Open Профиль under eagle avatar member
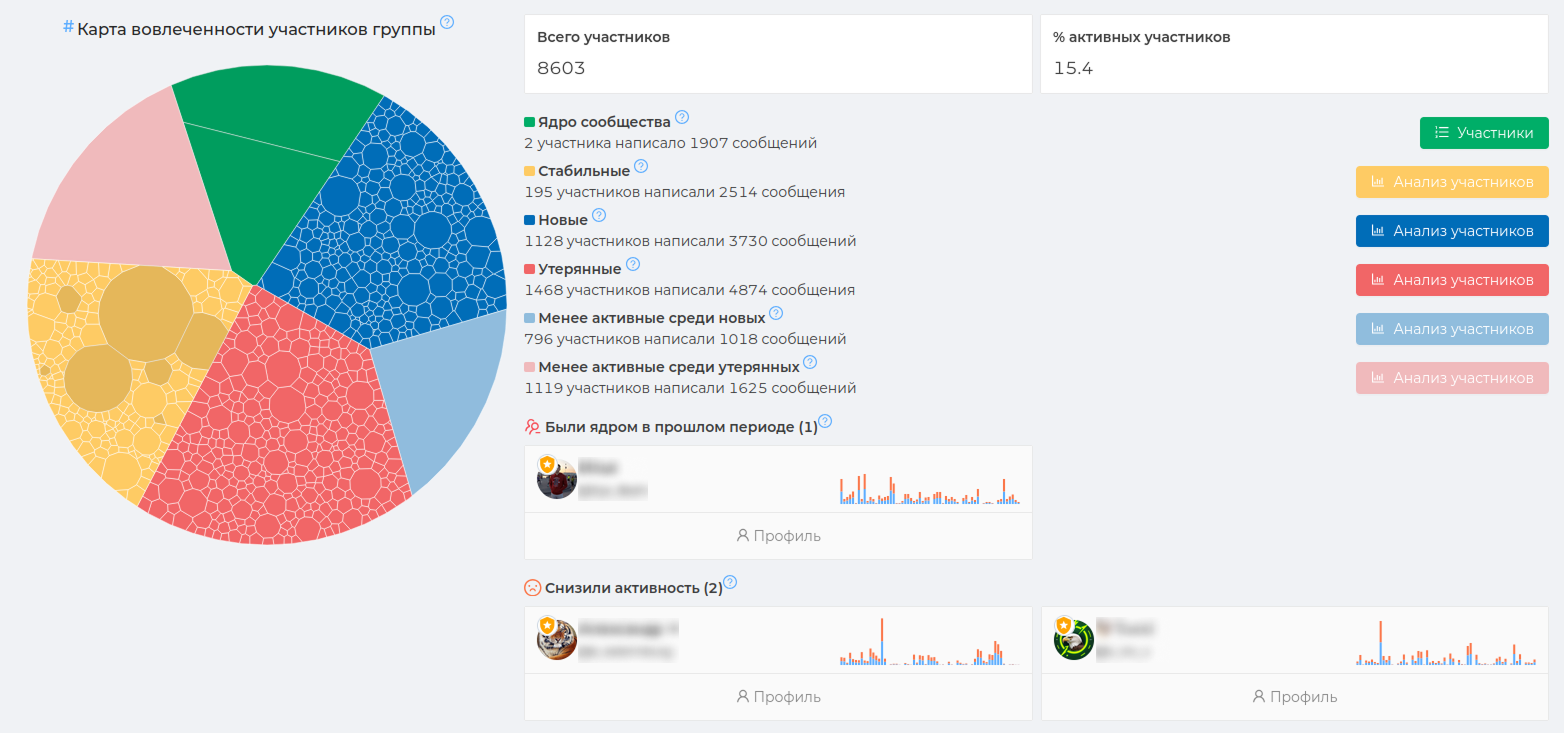The width and height of the screenshot is (1564, 733). tap(1295, 697)
